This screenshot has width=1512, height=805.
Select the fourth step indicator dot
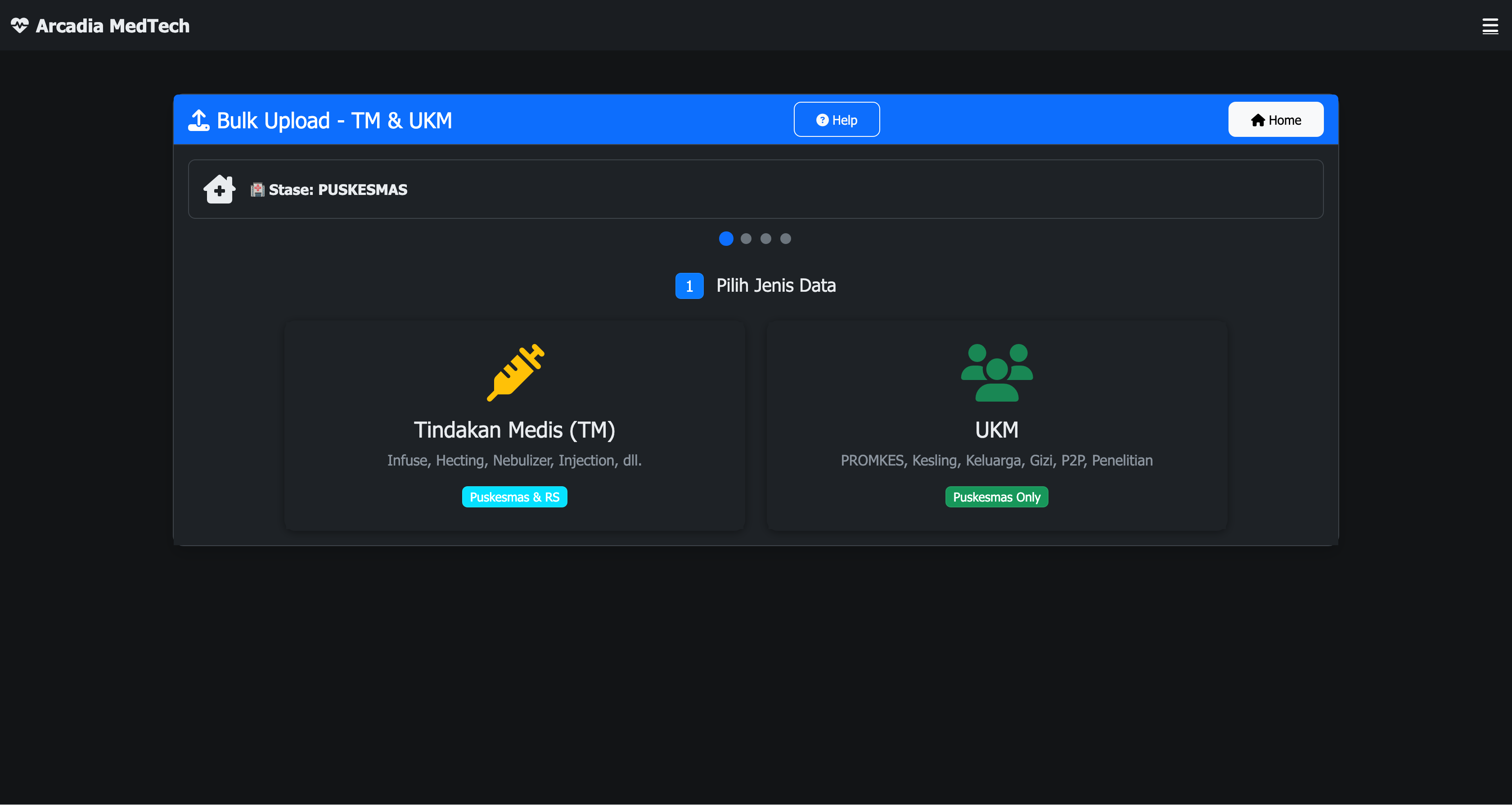pos(785,238)
